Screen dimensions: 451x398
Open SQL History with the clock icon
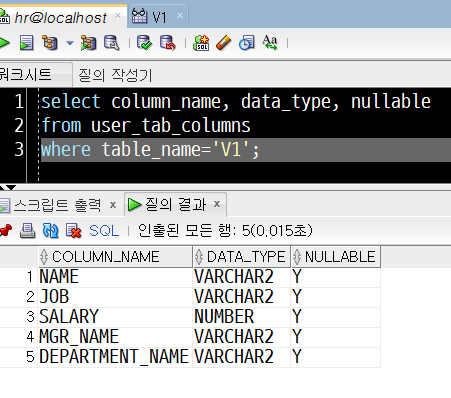pyautogui.click(x=247, y=43)
